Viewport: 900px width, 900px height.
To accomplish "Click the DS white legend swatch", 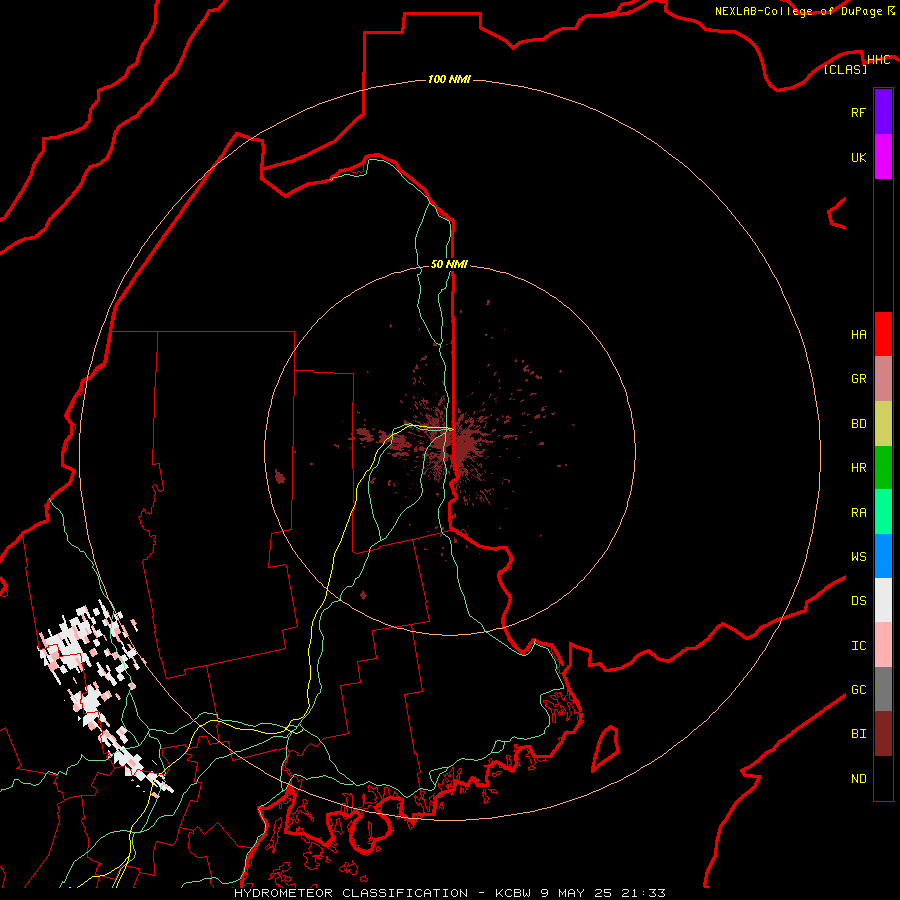I will click(883, 600).
